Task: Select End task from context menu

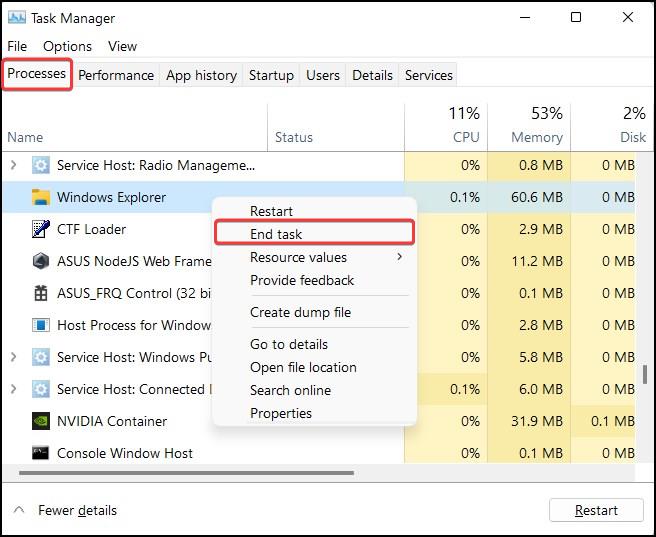Action: (276, 234)
